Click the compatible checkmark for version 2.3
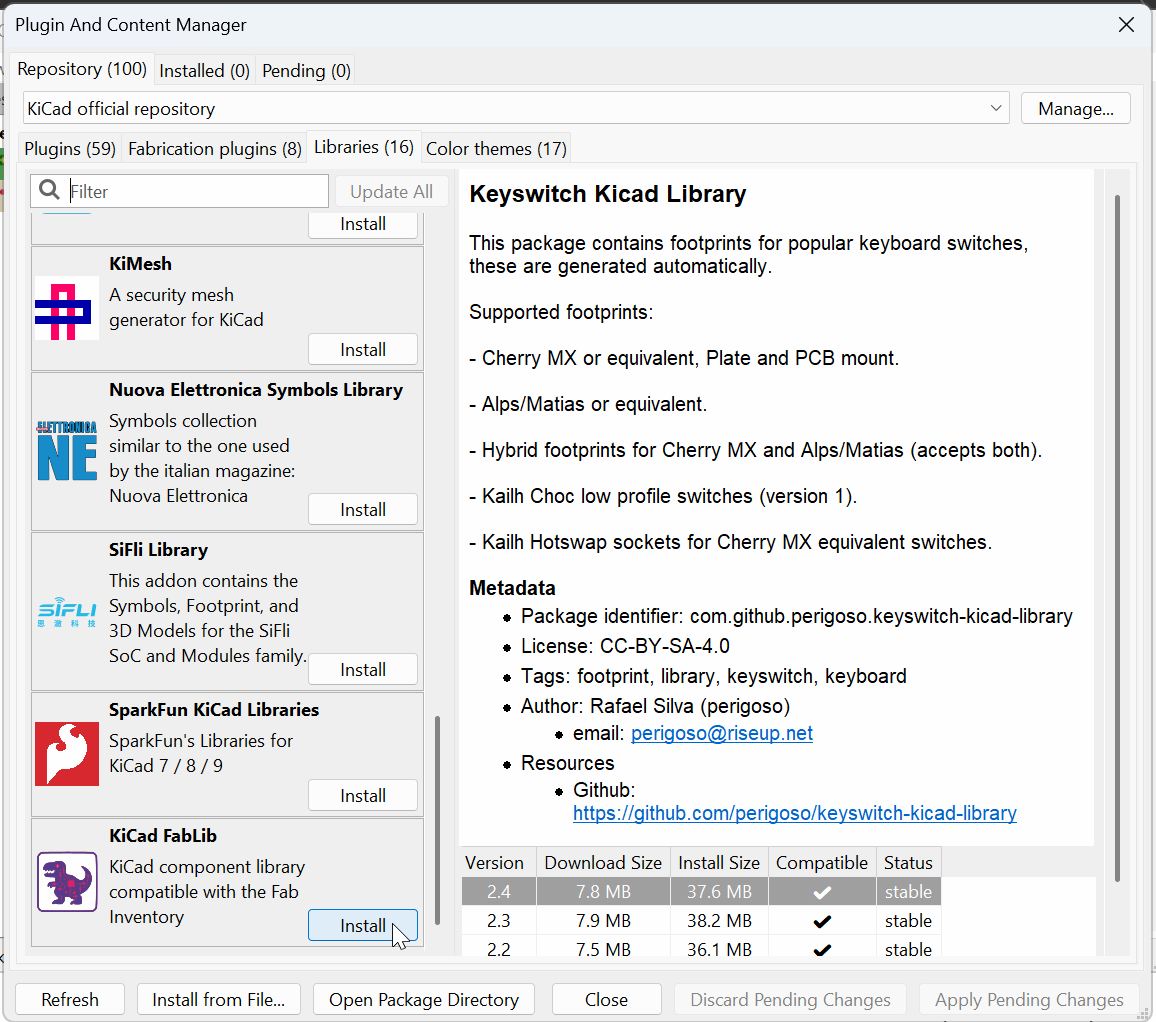 [822, 921]
